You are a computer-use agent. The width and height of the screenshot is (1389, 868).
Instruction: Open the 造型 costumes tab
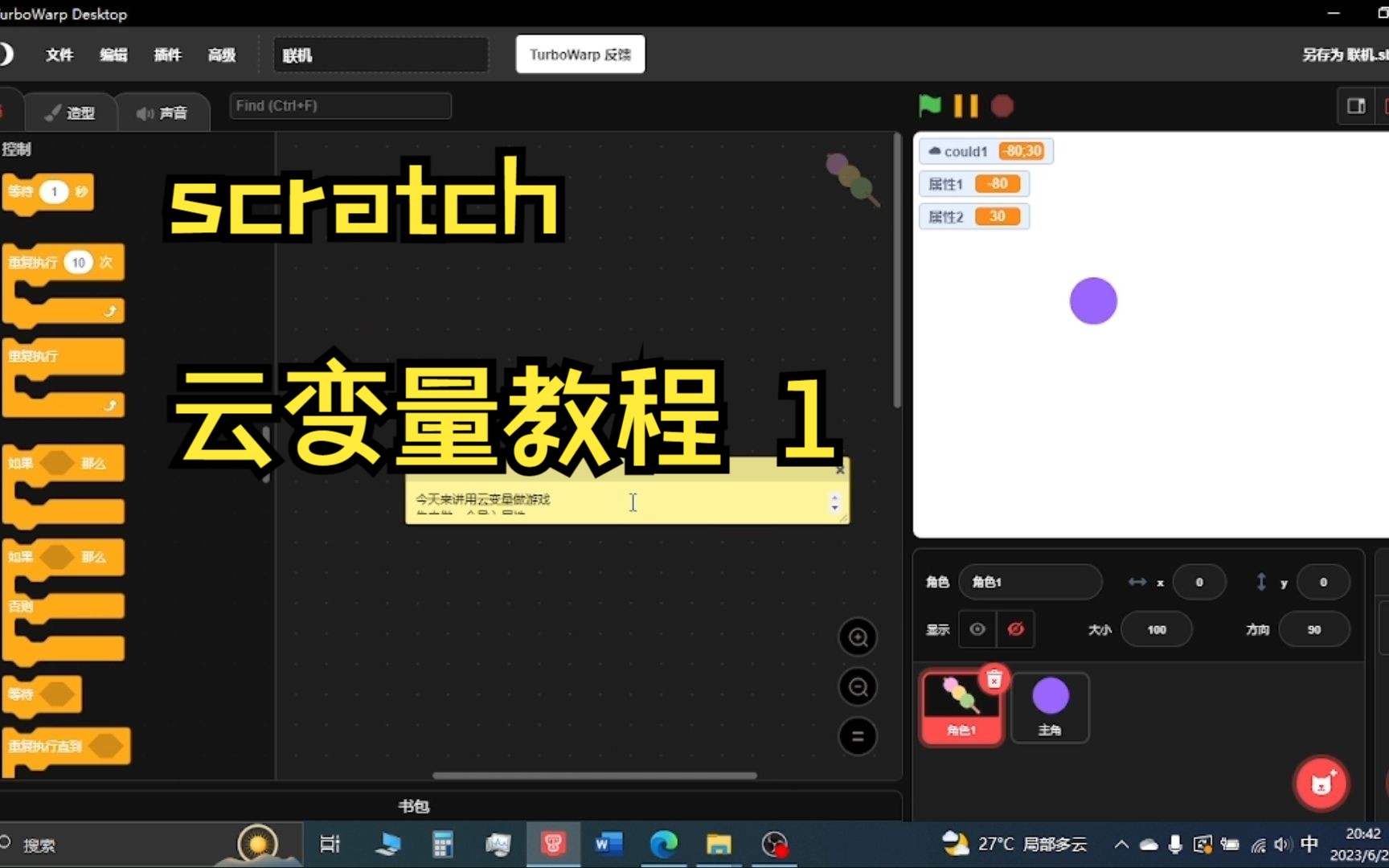click(x=70, y=113)
